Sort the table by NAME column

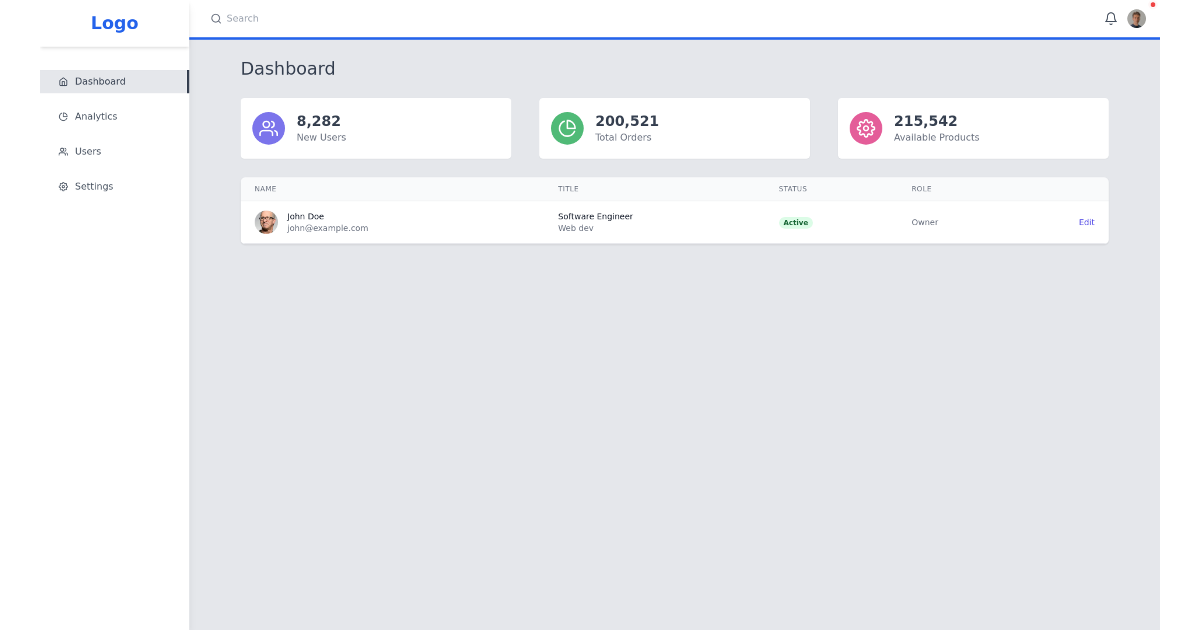265,188
